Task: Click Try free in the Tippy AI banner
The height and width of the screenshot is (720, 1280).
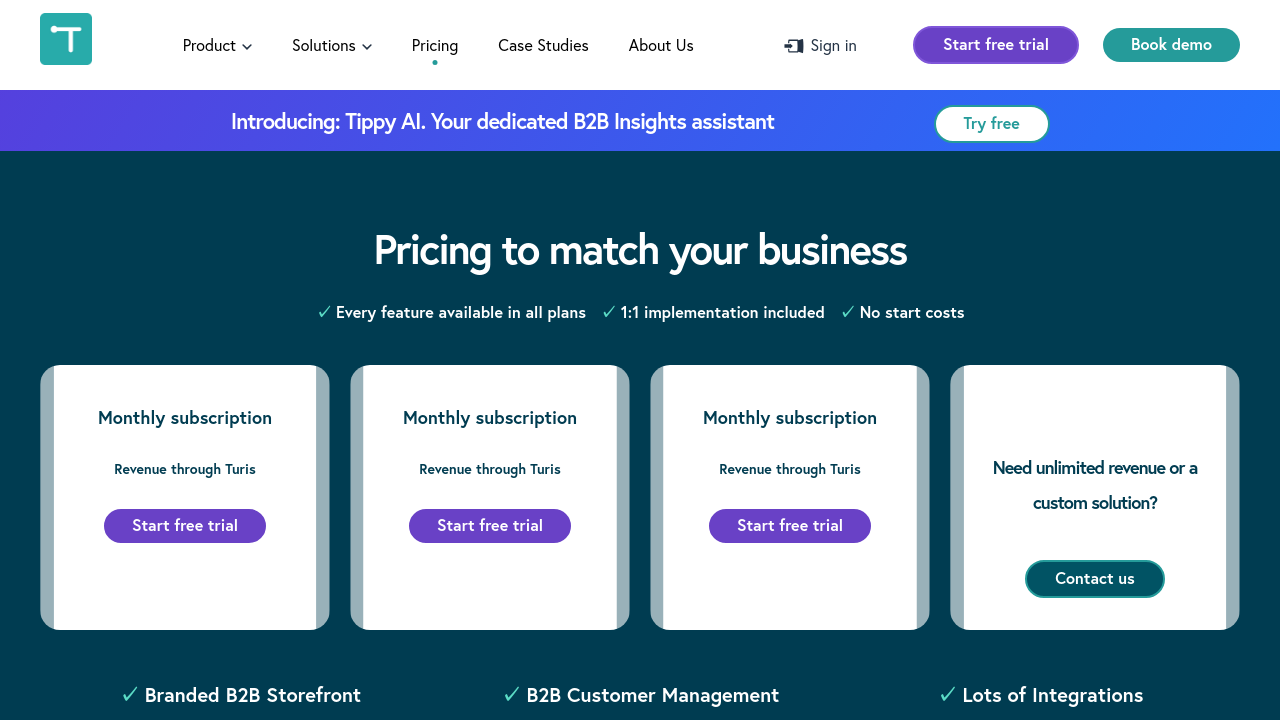Action: coord(991,124)
